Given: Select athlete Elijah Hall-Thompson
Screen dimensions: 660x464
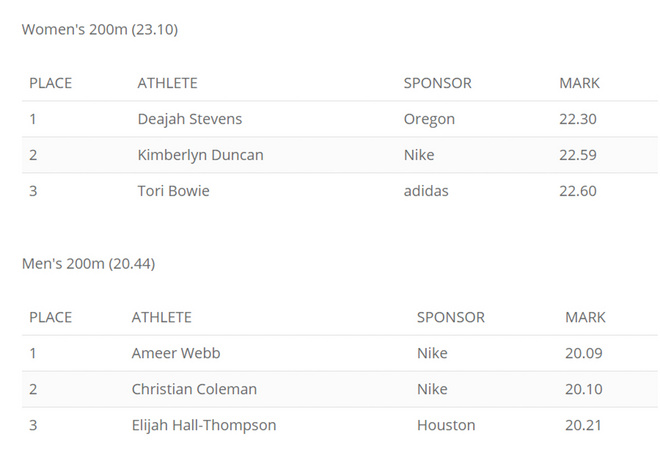Looking at the screenshot, I should point(204,425).
